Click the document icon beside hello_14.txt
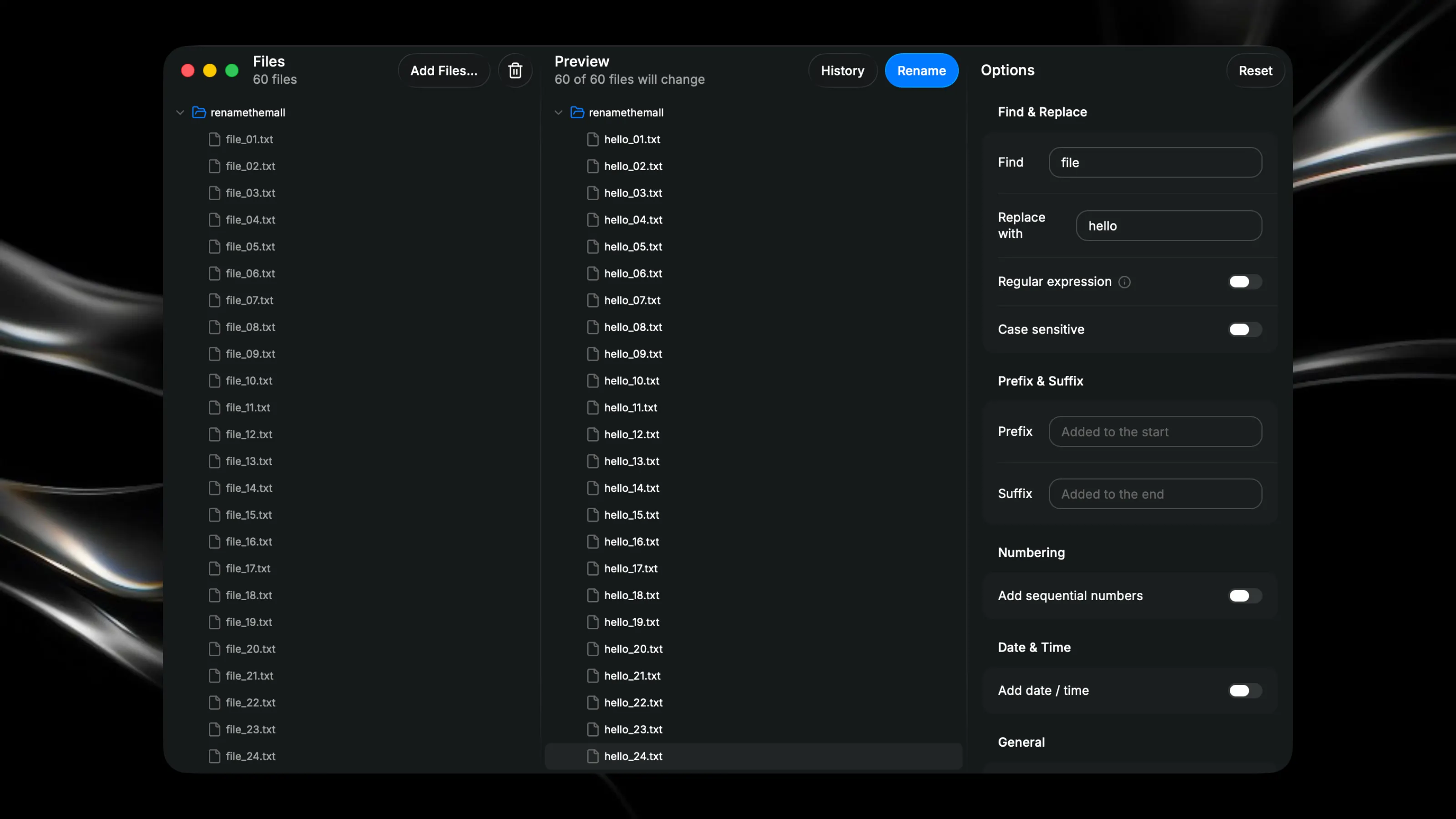Viewport: 1456px width, 819px height. point(592,488)
